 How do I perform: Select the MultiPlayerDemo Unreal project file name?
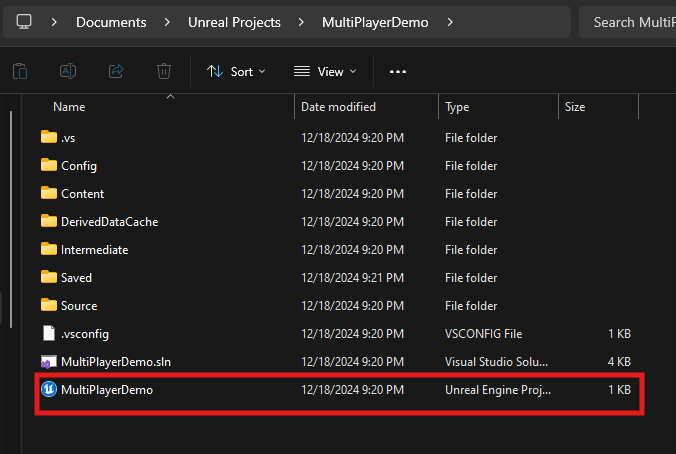(x=107, y=390)
